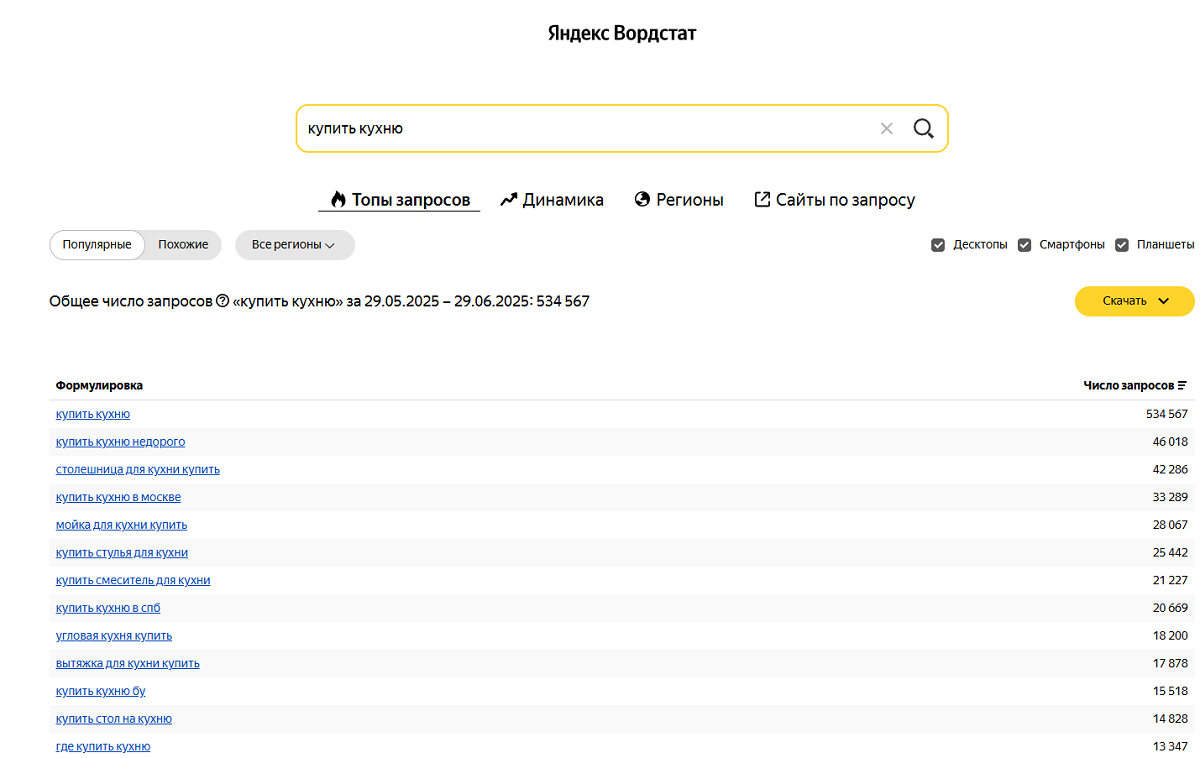Screen dimensions: 1200x758
Task: Open купить кухню в москве query
Action: point(118,497)
